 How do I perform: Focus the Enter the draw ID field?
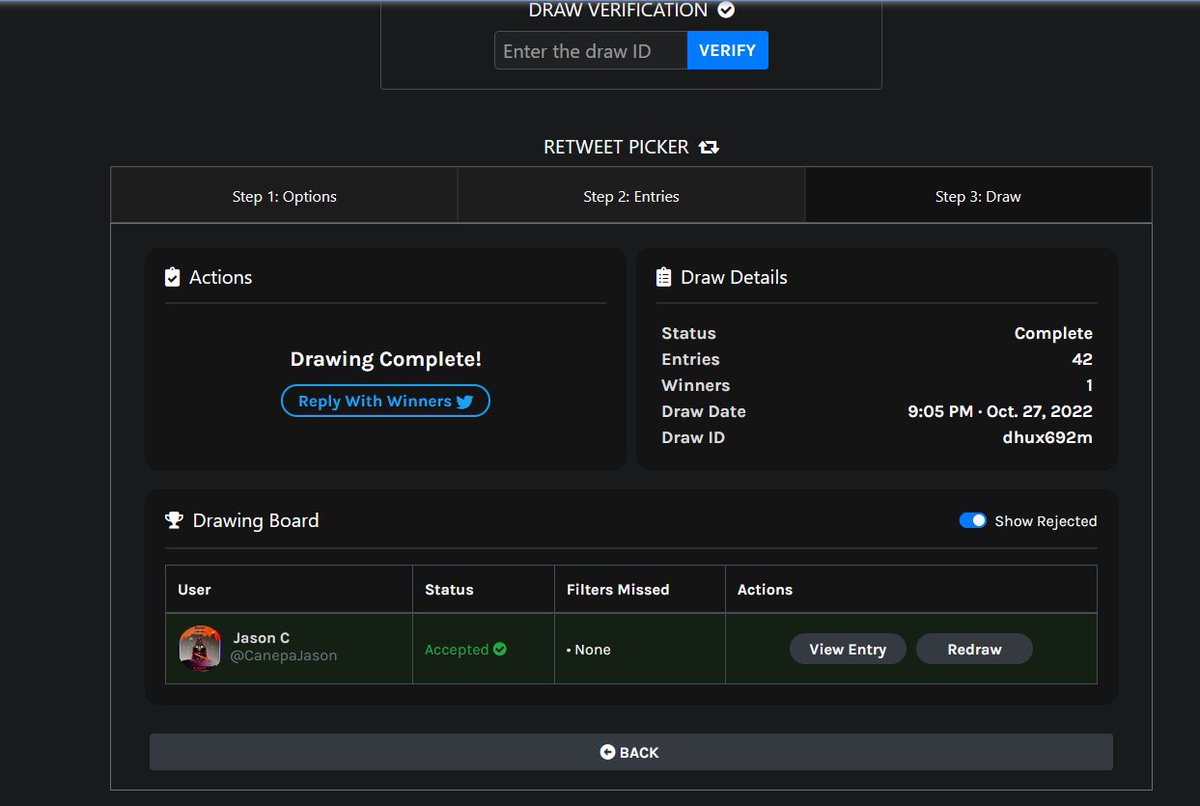click(x=591, y=50)
